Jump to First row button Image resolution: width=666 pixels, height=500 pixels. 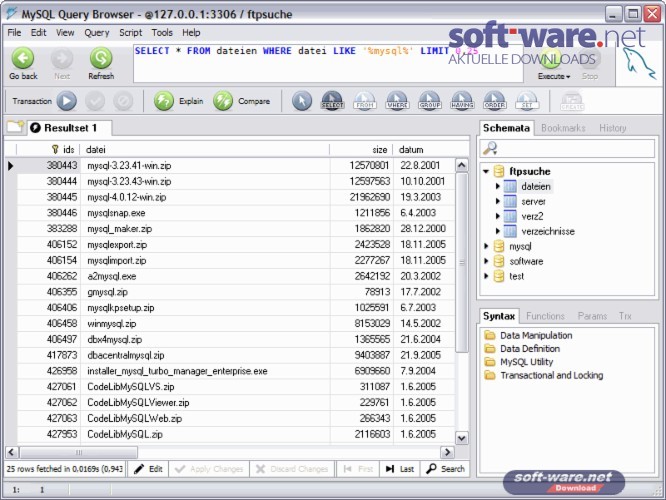click(358, 469)
